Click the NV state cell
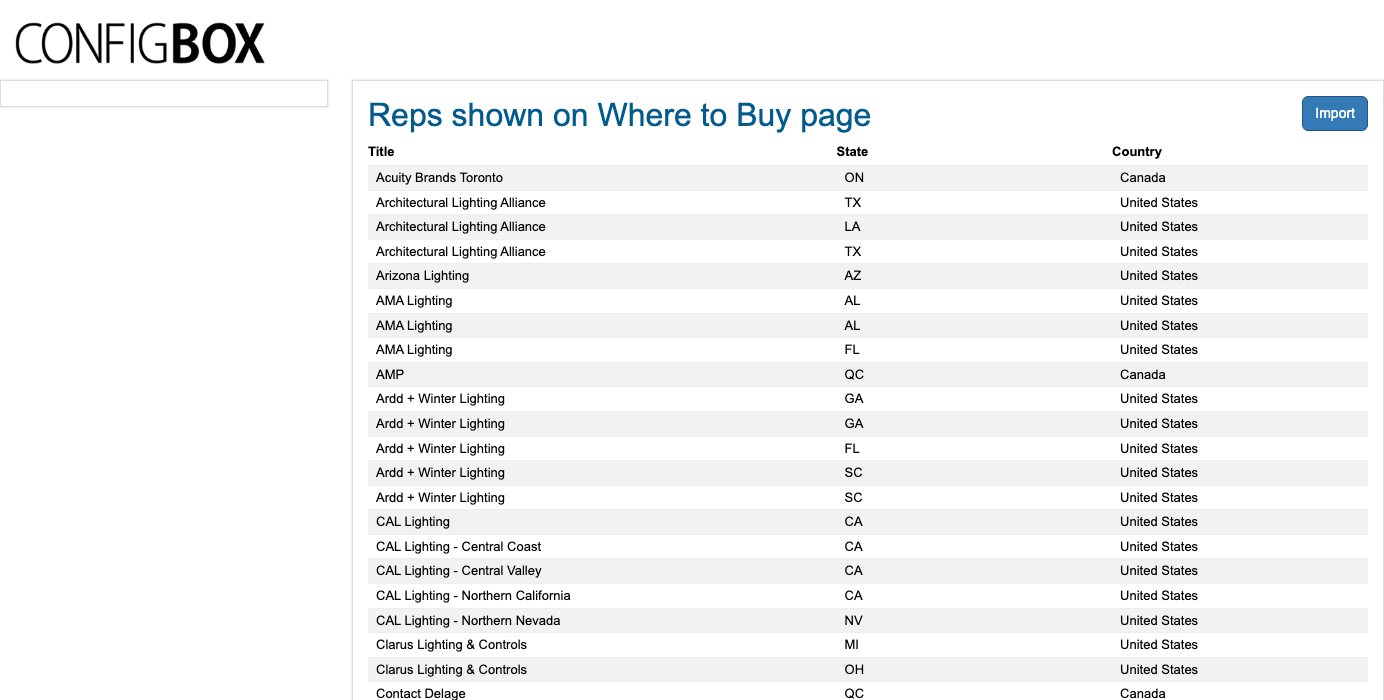 853,621
